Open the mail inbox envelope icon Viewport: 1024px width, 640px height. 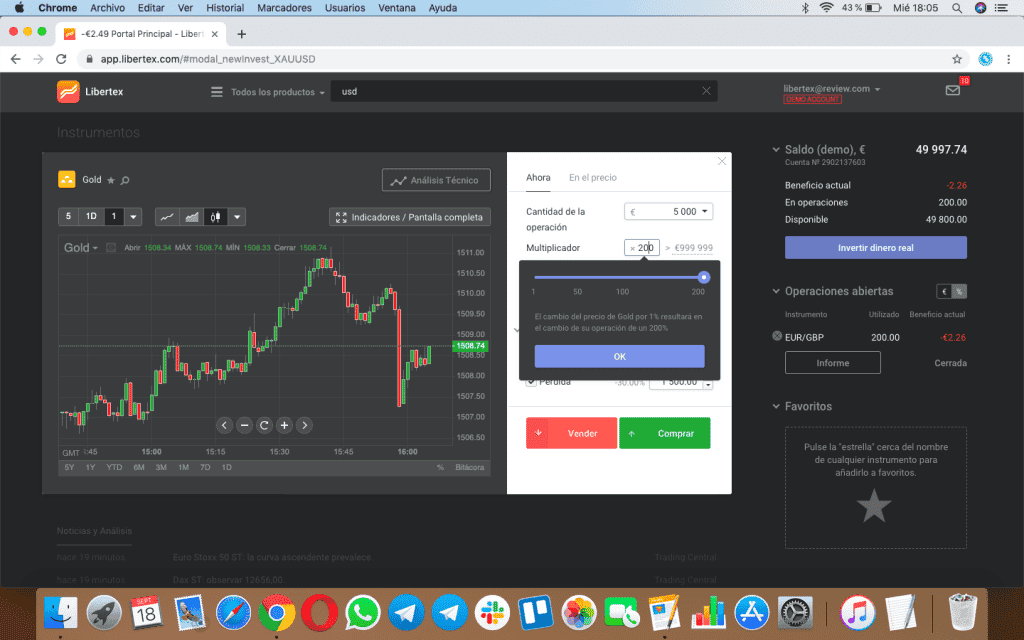[952, 90]
